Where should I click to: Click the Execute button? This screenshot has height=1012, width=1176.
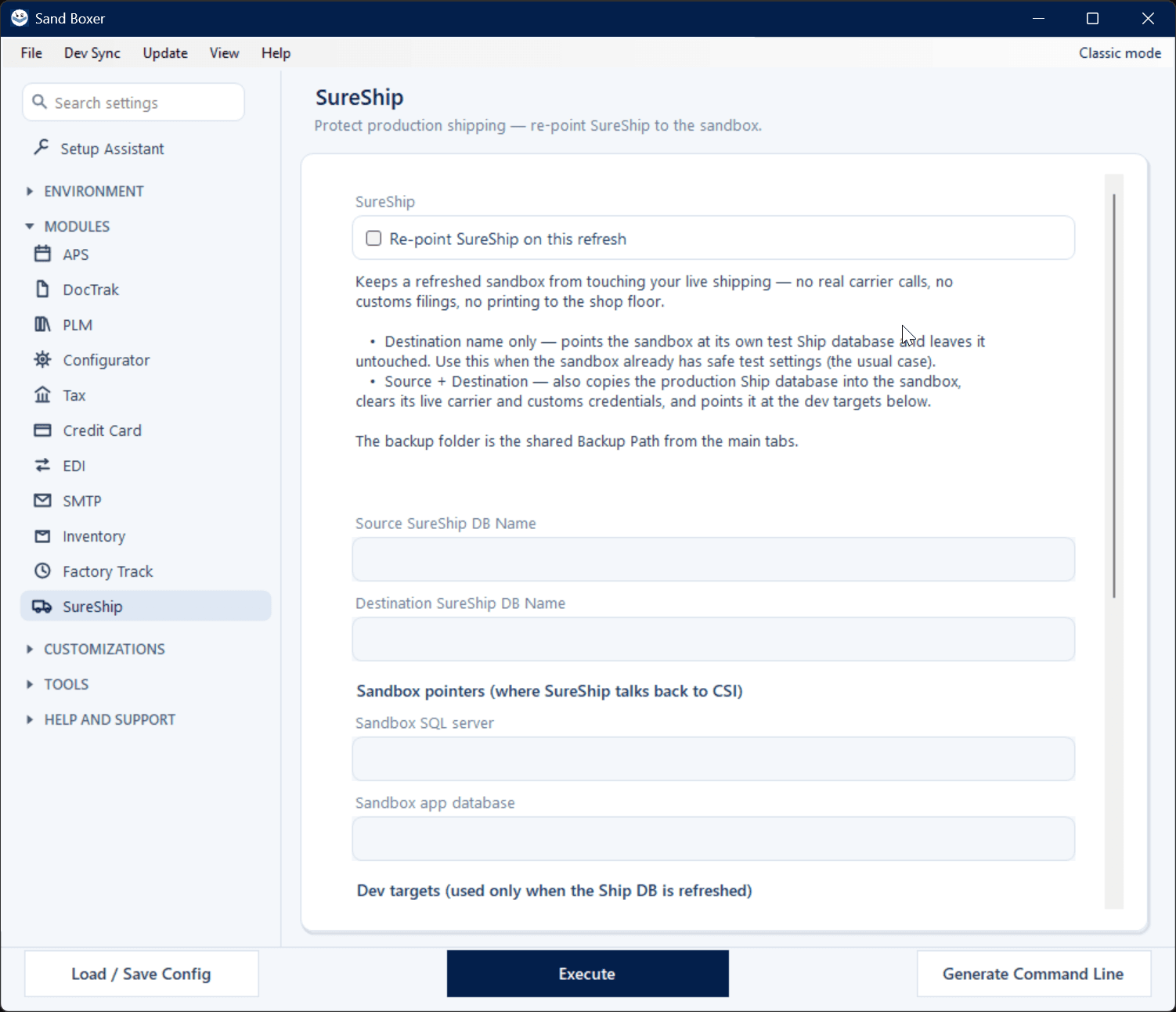[587, 974]
